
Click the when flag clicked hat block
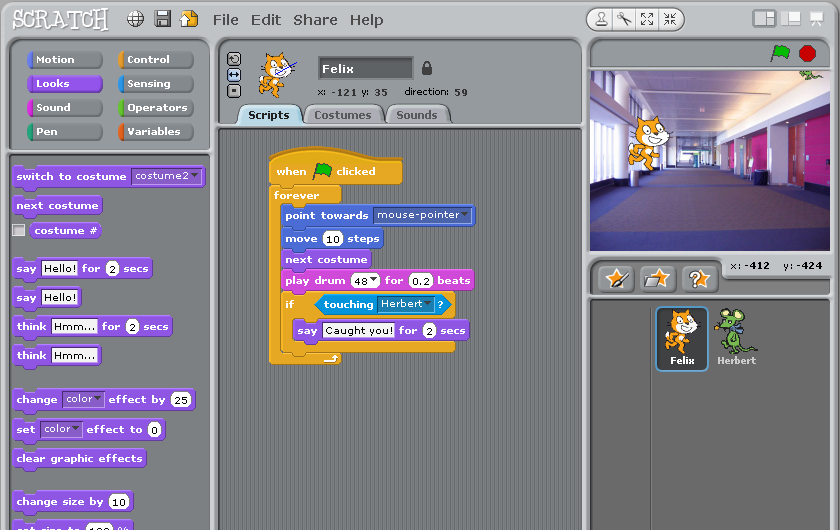coord(336,169)
